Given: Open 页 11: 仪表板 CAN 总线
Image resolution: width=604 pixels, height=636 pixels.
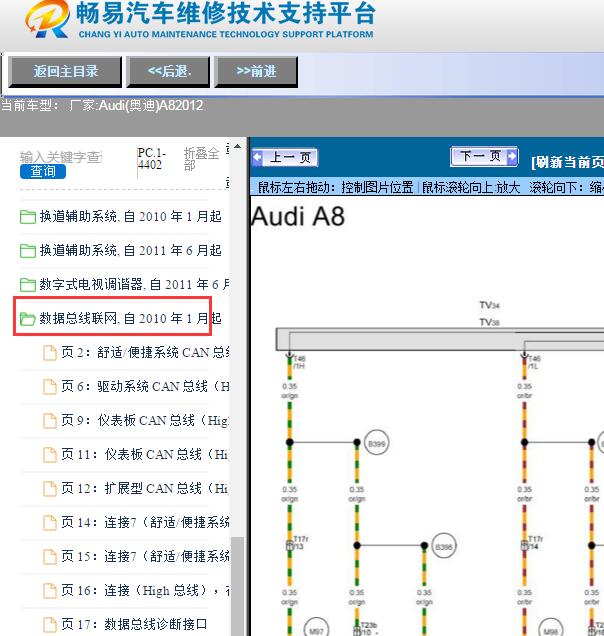Looking at the screenshot, I should pyautogui.click(x=146, y=454).
